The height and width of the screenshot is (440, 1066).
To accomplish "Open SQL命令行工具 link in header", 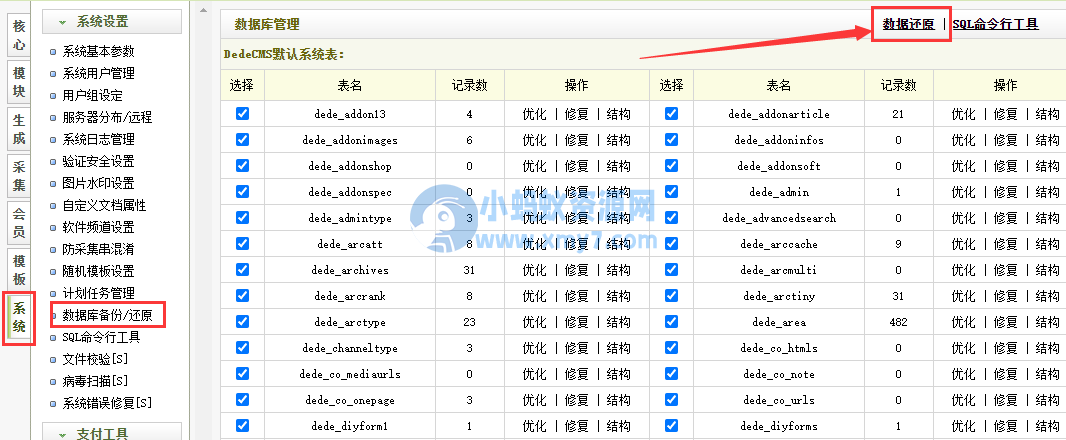I will (x=995, y=24).
